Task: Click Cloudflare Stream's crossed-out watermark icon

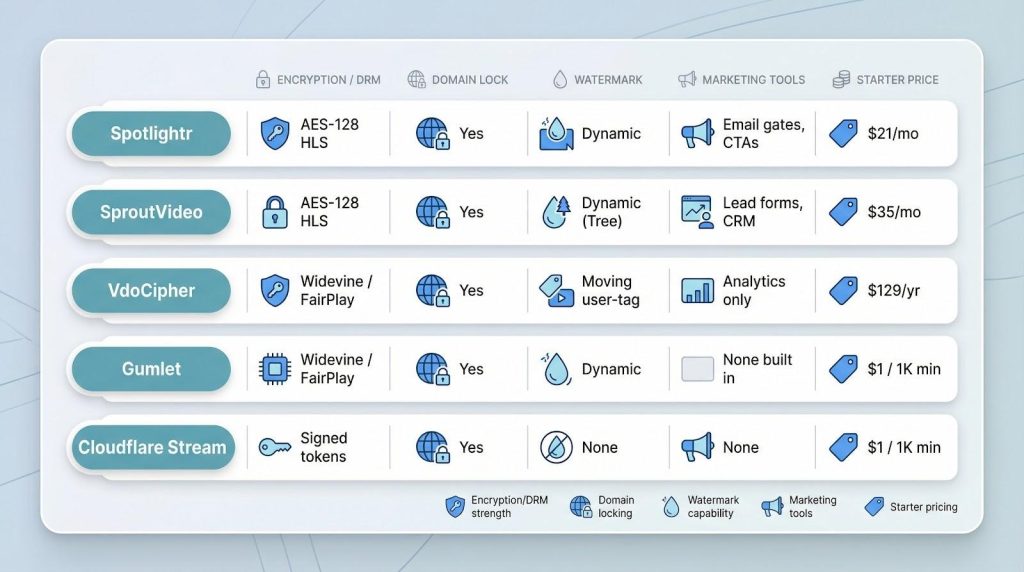Action: click(556, 447)
